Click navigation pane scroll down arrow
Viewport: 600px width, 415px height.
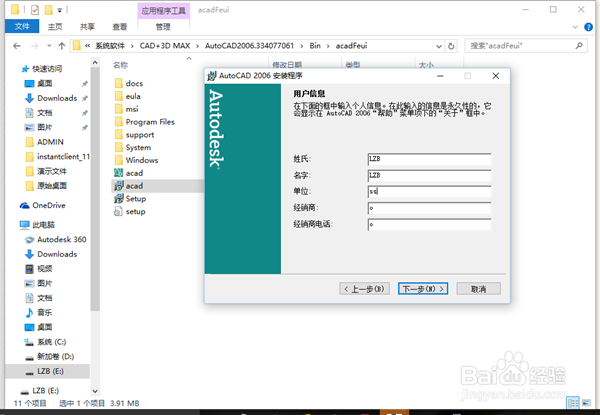pos(95,391)
